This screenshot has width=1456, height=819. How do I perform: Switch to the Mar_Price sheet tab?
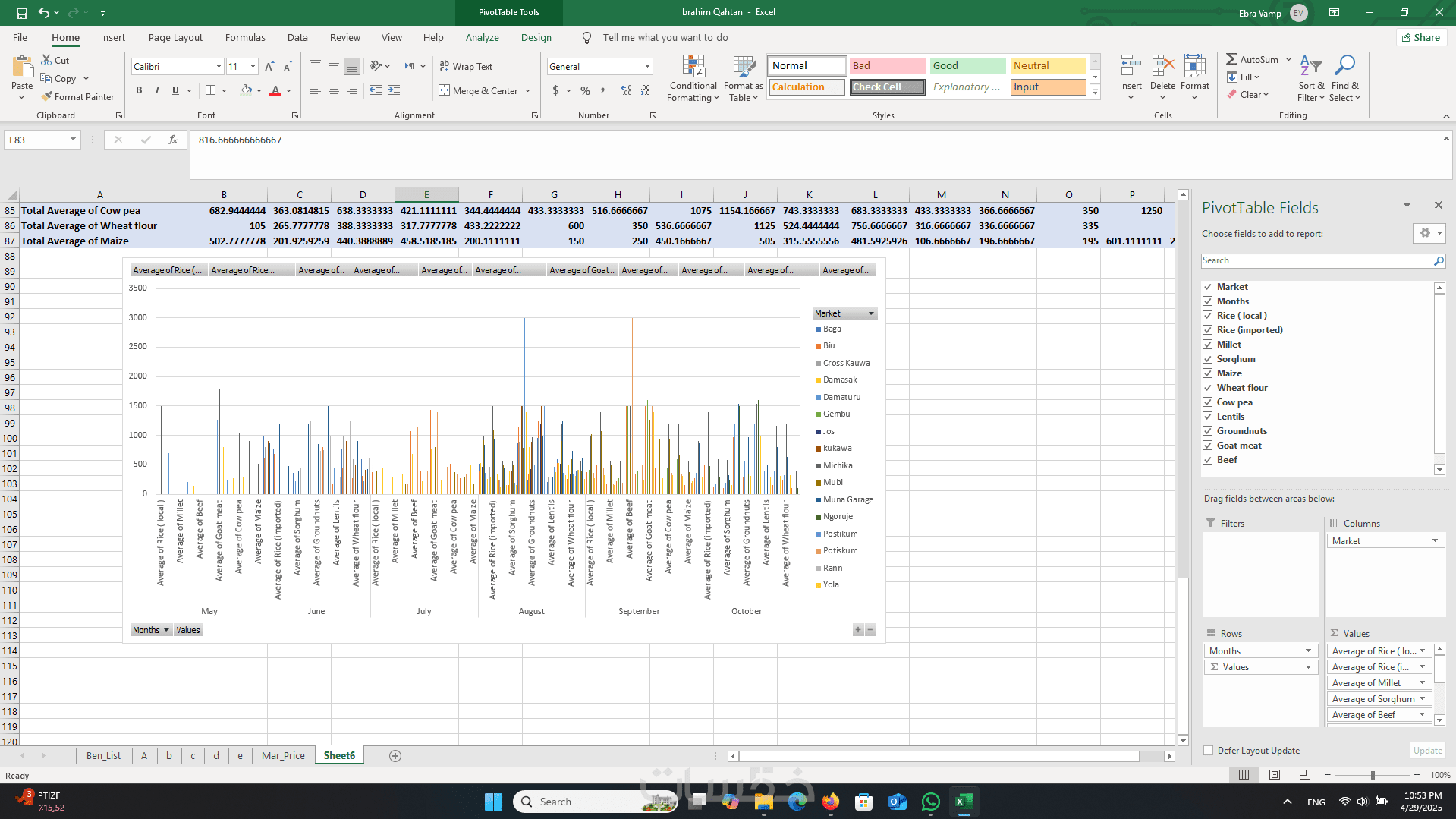click(x=283, y=756)
